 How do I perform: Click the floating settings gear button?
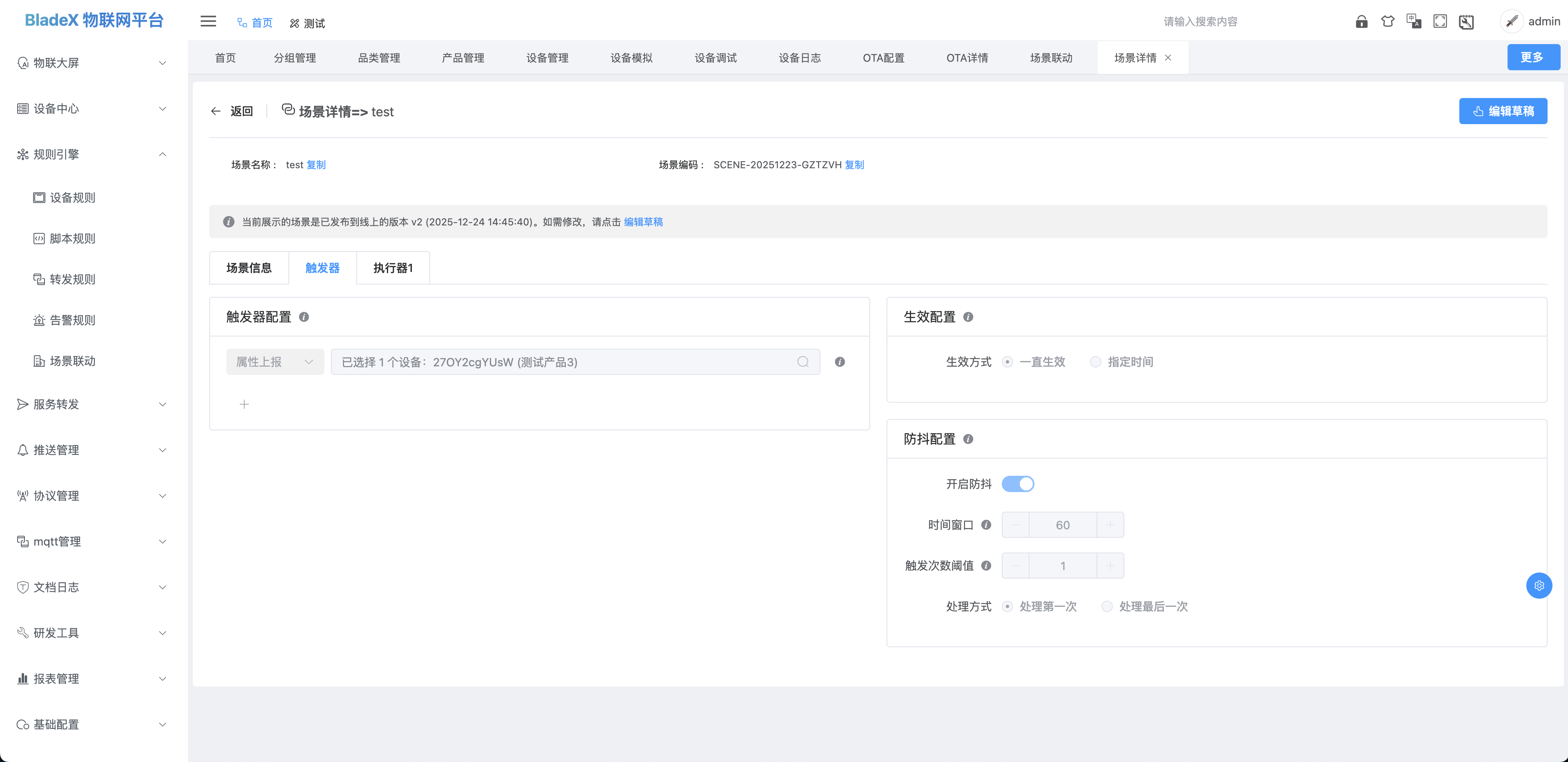[x=1539, y=586]
